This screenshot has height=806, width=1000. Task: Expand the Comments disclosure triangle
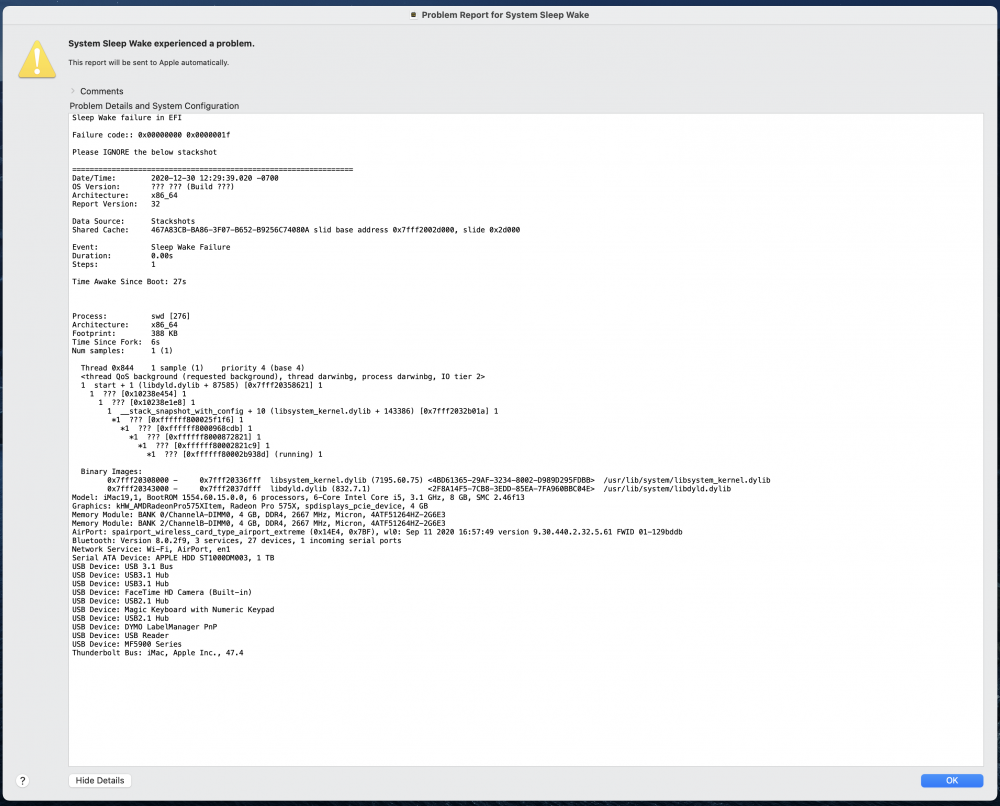pos(73,91)
